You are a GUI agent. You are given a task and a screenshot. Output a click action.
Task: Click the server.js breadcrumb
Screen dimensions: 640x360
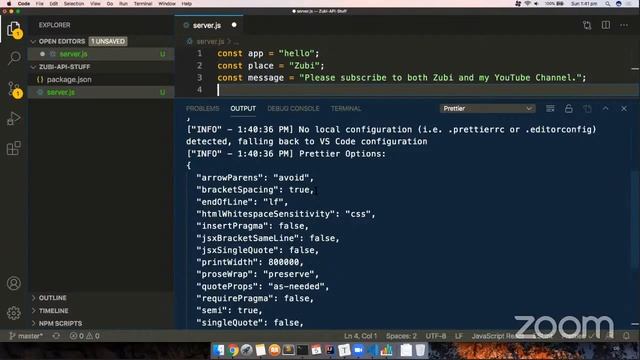[210, 42]
